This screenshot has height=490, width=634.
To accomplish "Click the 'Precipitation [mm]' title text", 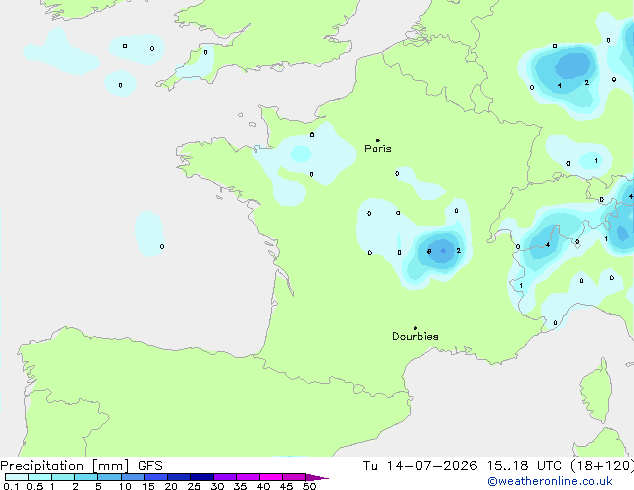I will pyautogui.click(x=65, y=466).
